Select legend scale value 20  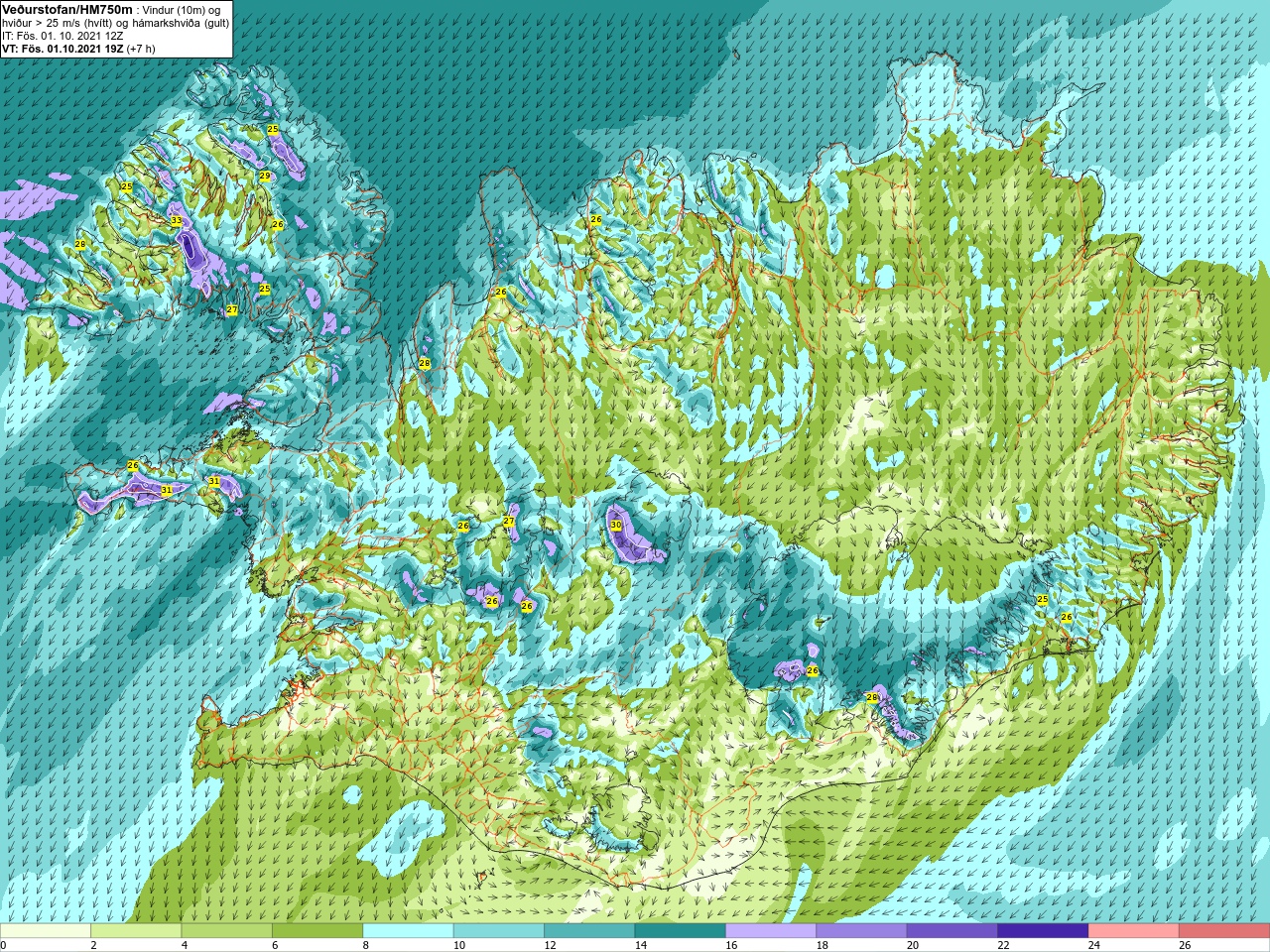911,945
